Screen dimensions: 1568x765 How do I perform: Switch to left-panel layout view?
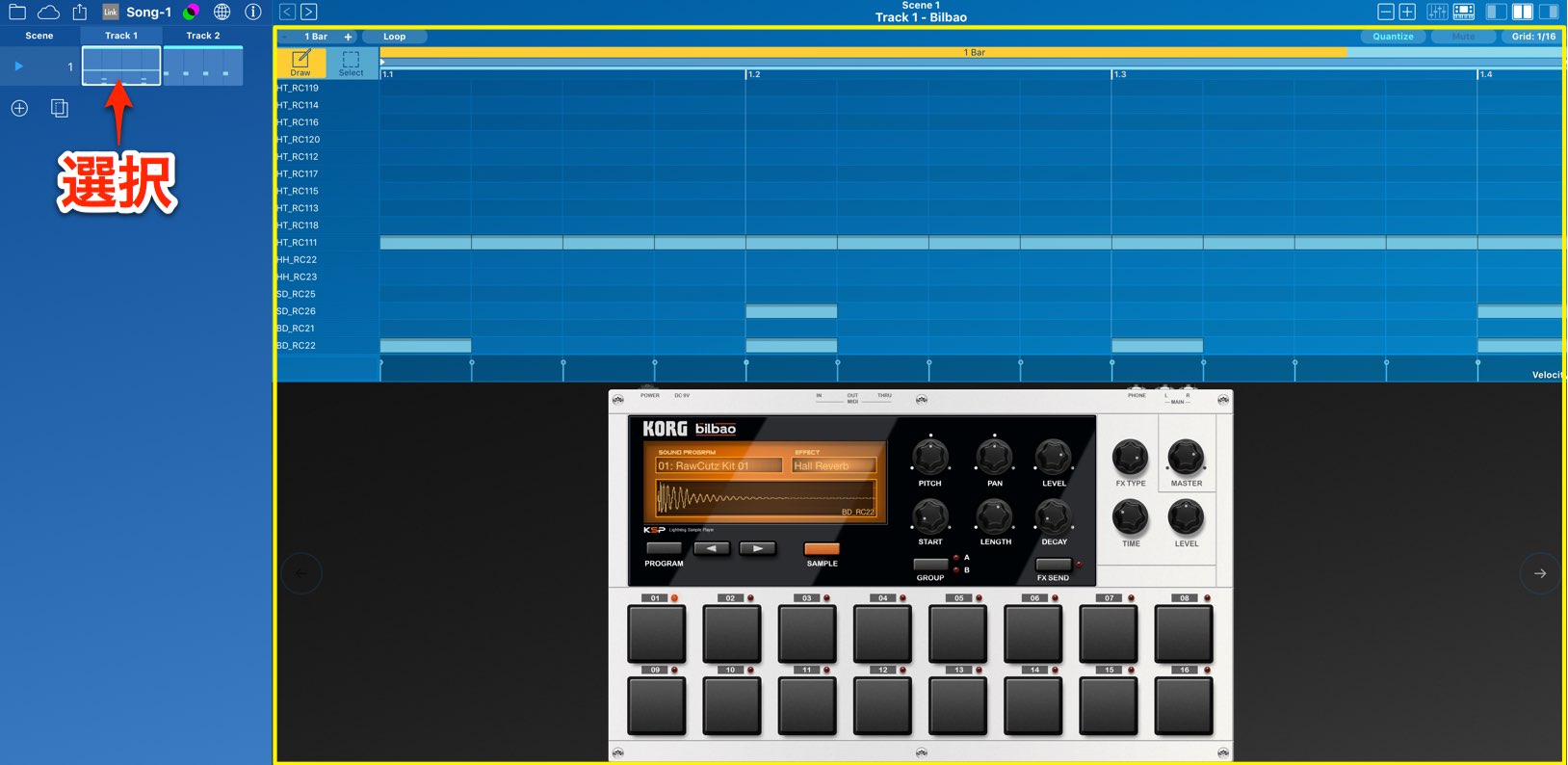(x=1497, y=12)
